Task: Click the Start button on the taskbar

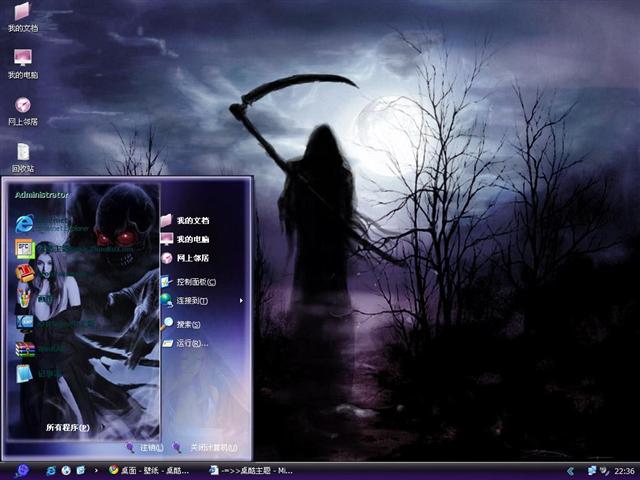Action: pos(21,470)
